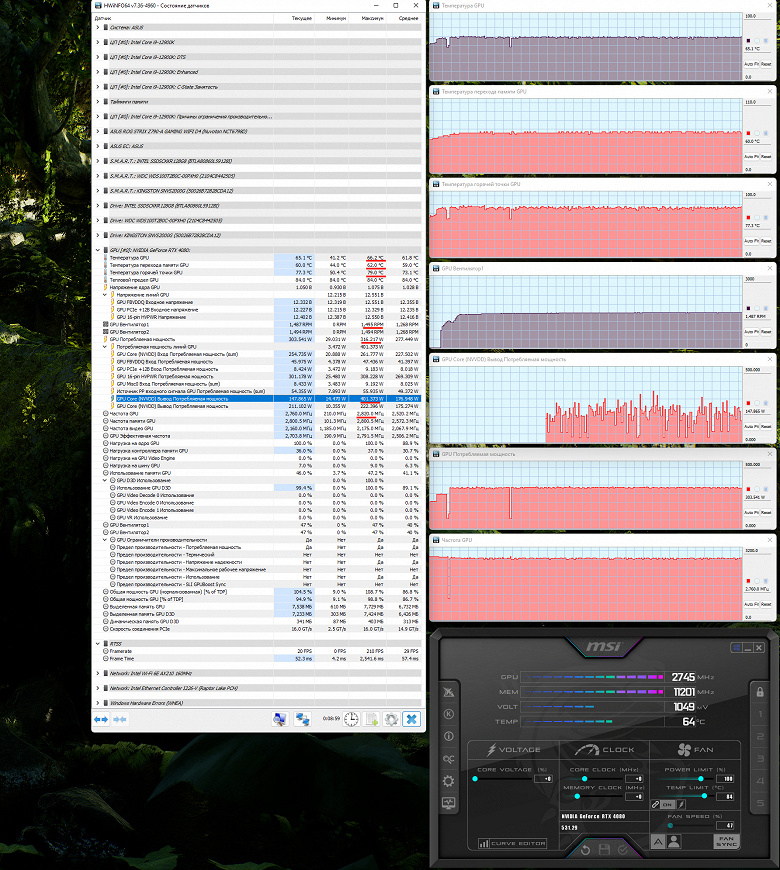Select Afterburner profile slot 1
Image resolution: width=780 pixels, height=870 pixels.
[x=760, y=714]
